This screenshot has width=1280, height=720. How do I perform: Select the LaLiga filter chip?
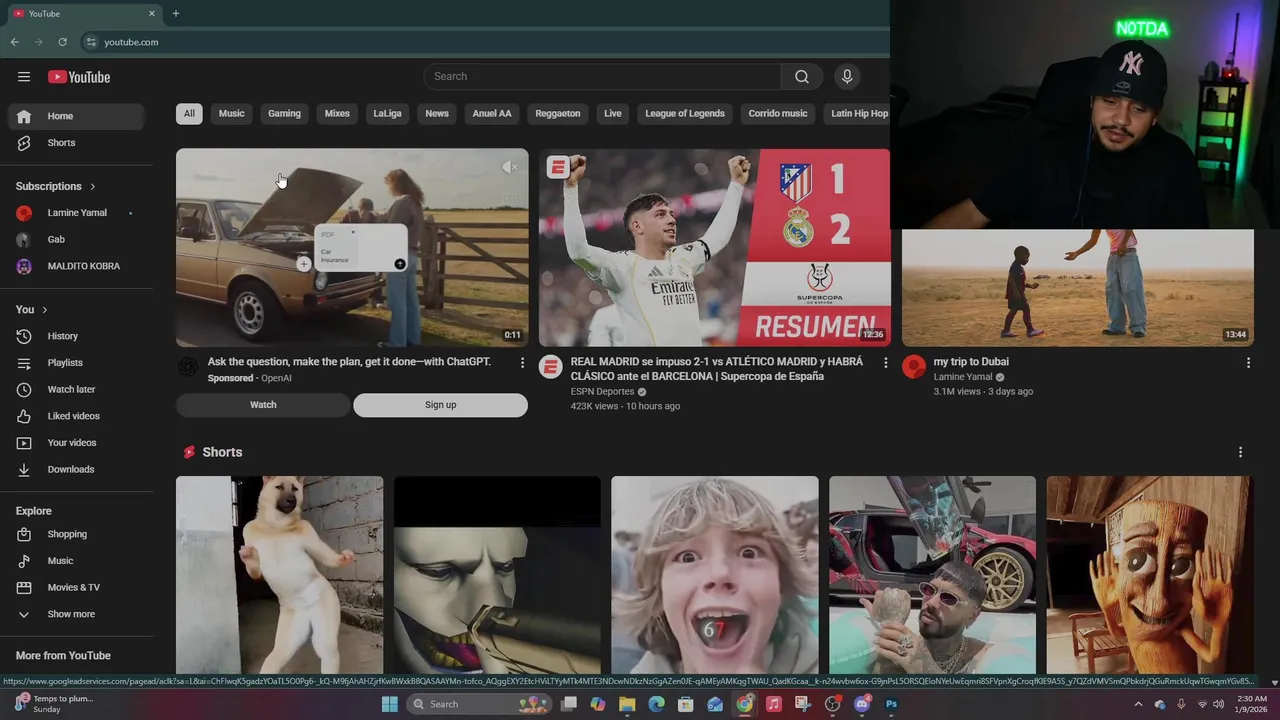click(x=387, y=113)
